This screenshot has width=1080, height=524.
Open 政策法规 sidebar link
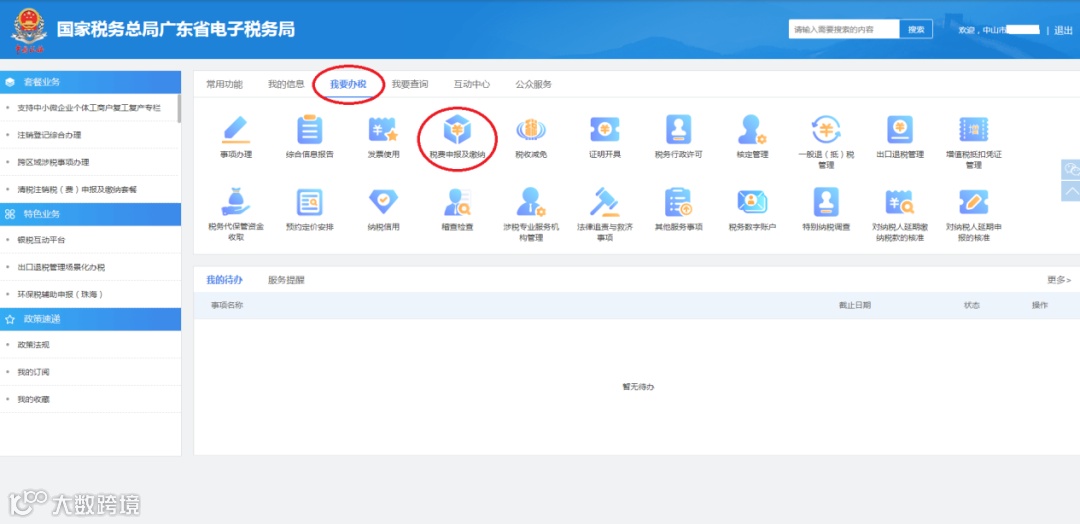point(33,345)
